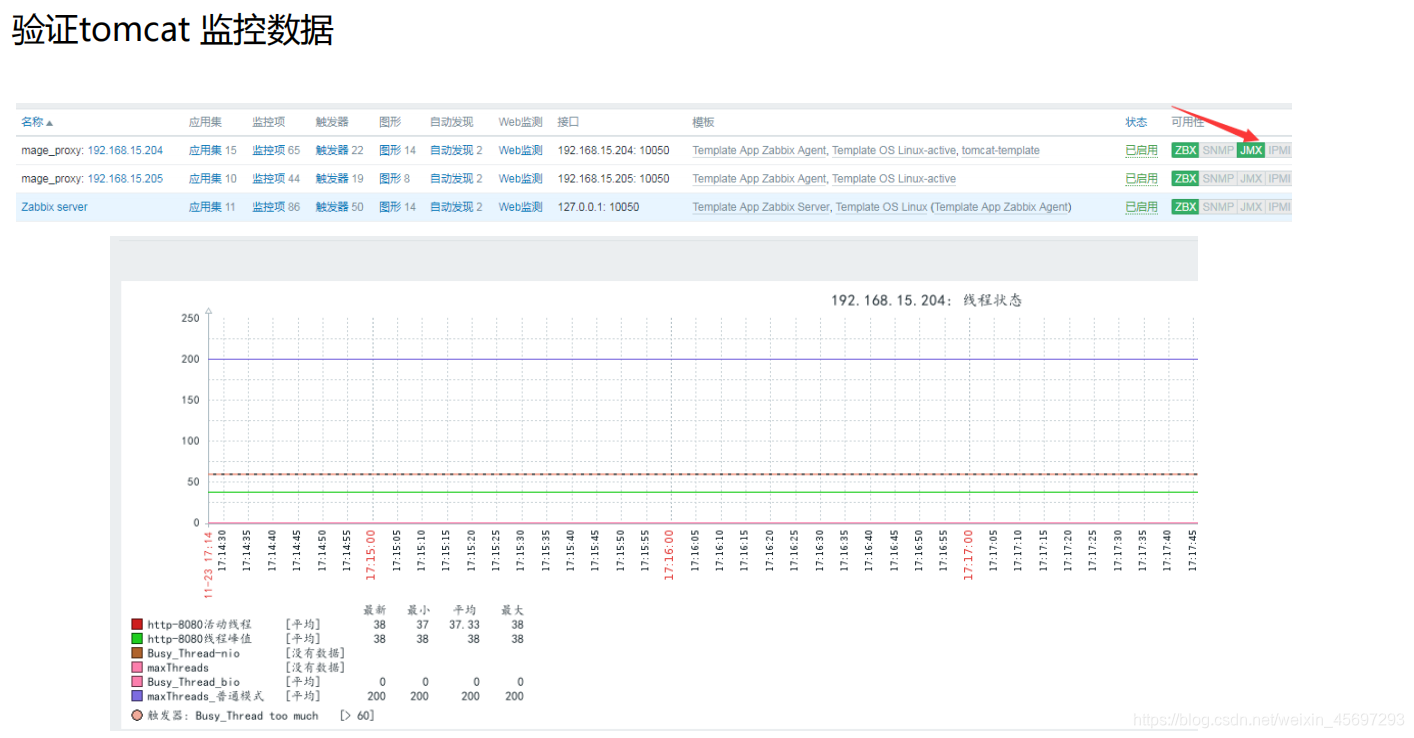The width and height of the screenshot is (1414, 738).
Task: Open host link 192.168.15.205
Action: 125,178
